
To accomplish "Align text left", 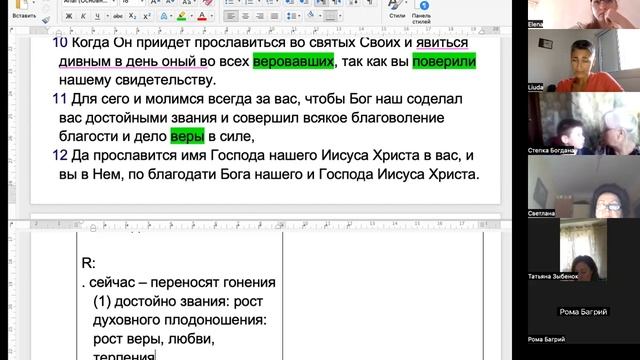I will [231, 16].
